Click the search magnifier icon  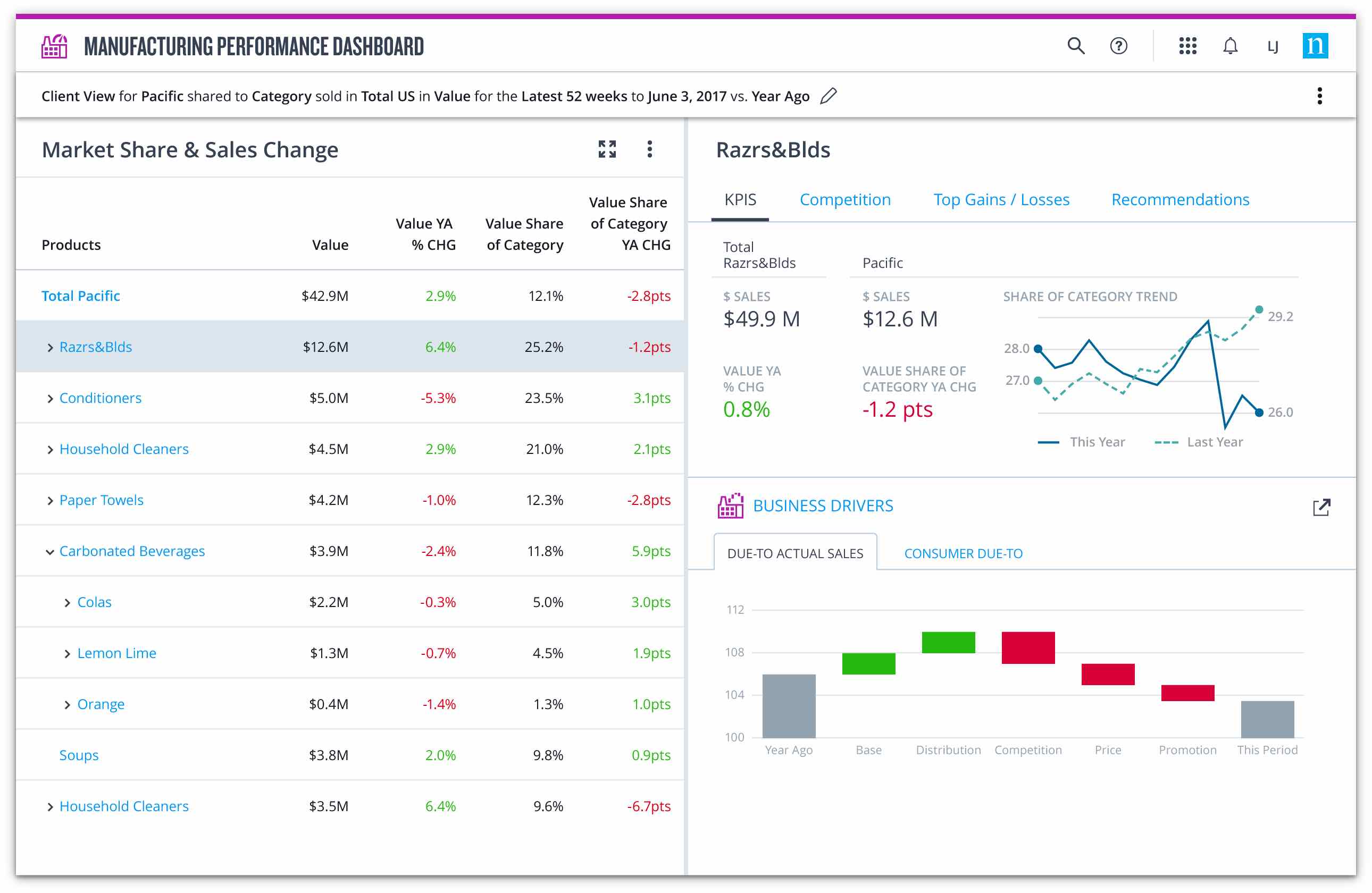coord(1076,46)
